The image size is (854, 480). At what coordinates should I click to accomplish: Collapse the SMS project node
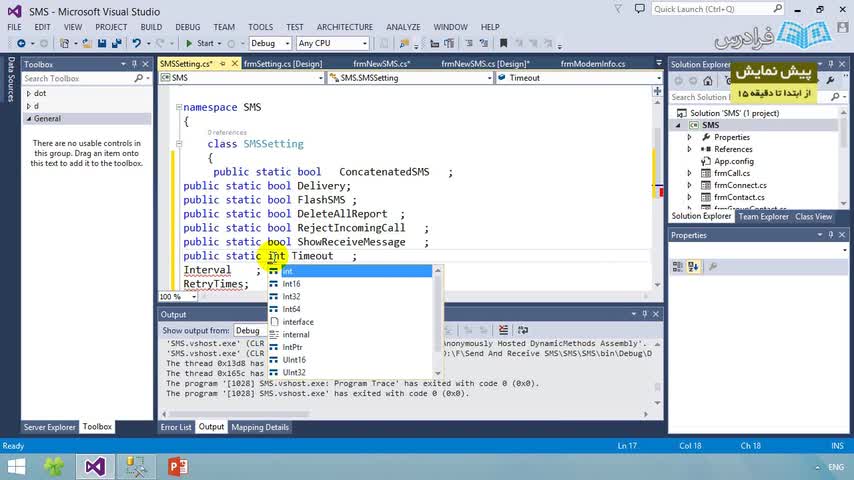[679, 125]
